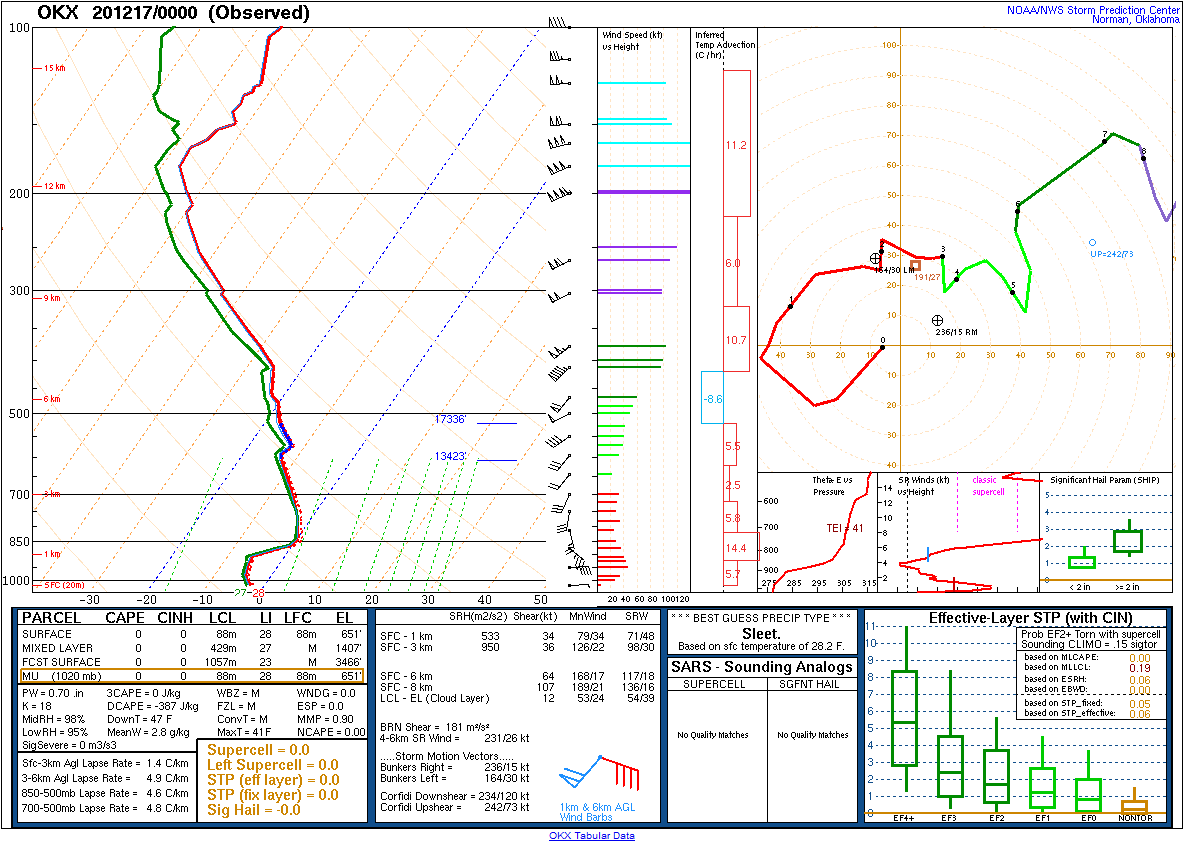The width and height of the screenshot is (1186, 844).
Task: Select the highlighted MU (1020 mb) parcel row
Action: [x=192, y=676]
